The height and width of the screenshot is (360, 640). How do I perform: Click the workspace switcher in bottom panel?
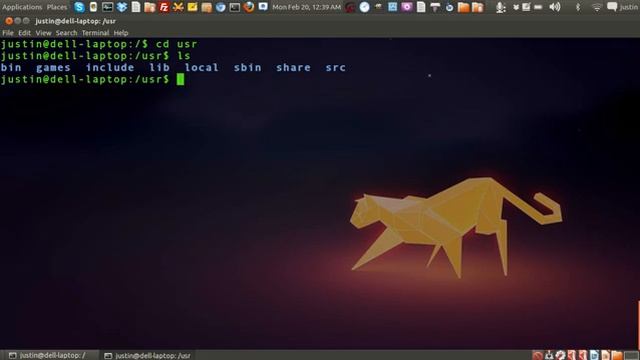point(632,355)
